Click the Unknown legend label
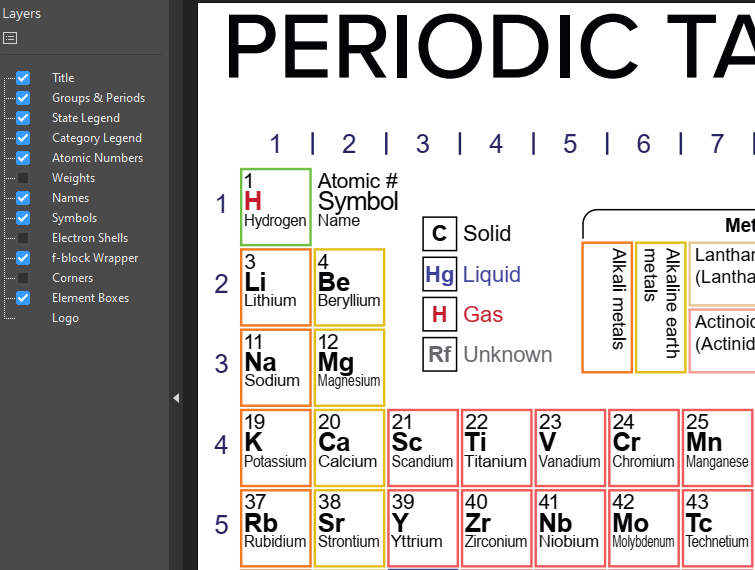755x570 pixels. (508, 355)
